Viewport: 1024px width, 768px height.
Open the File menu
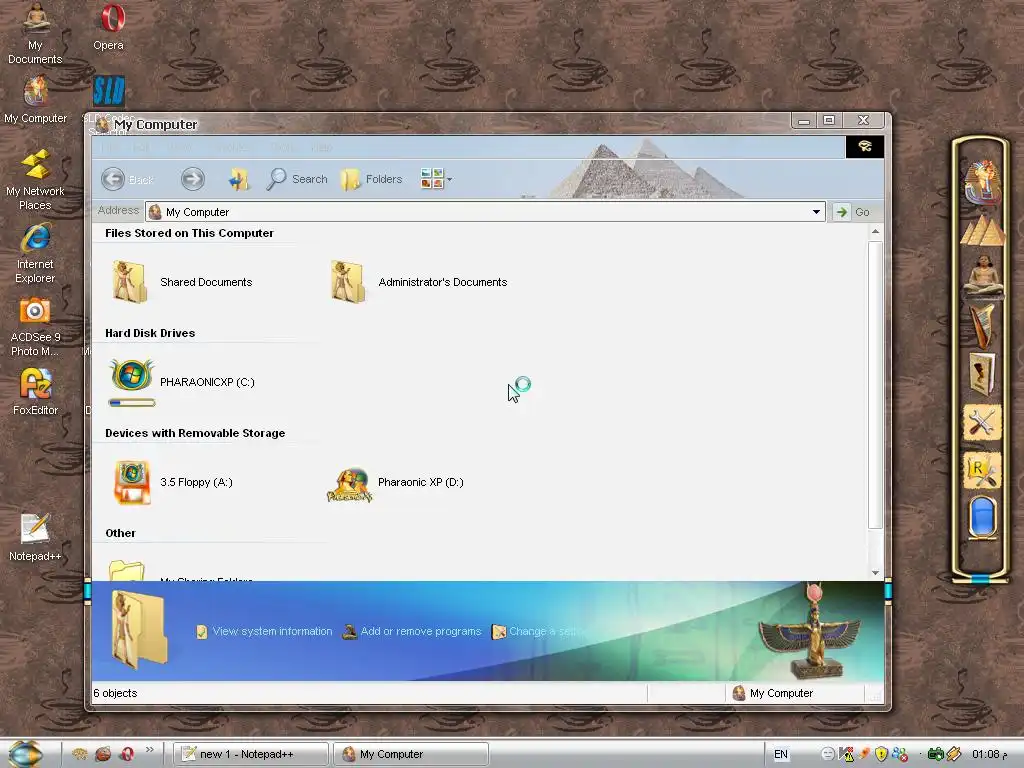[109, 148]
